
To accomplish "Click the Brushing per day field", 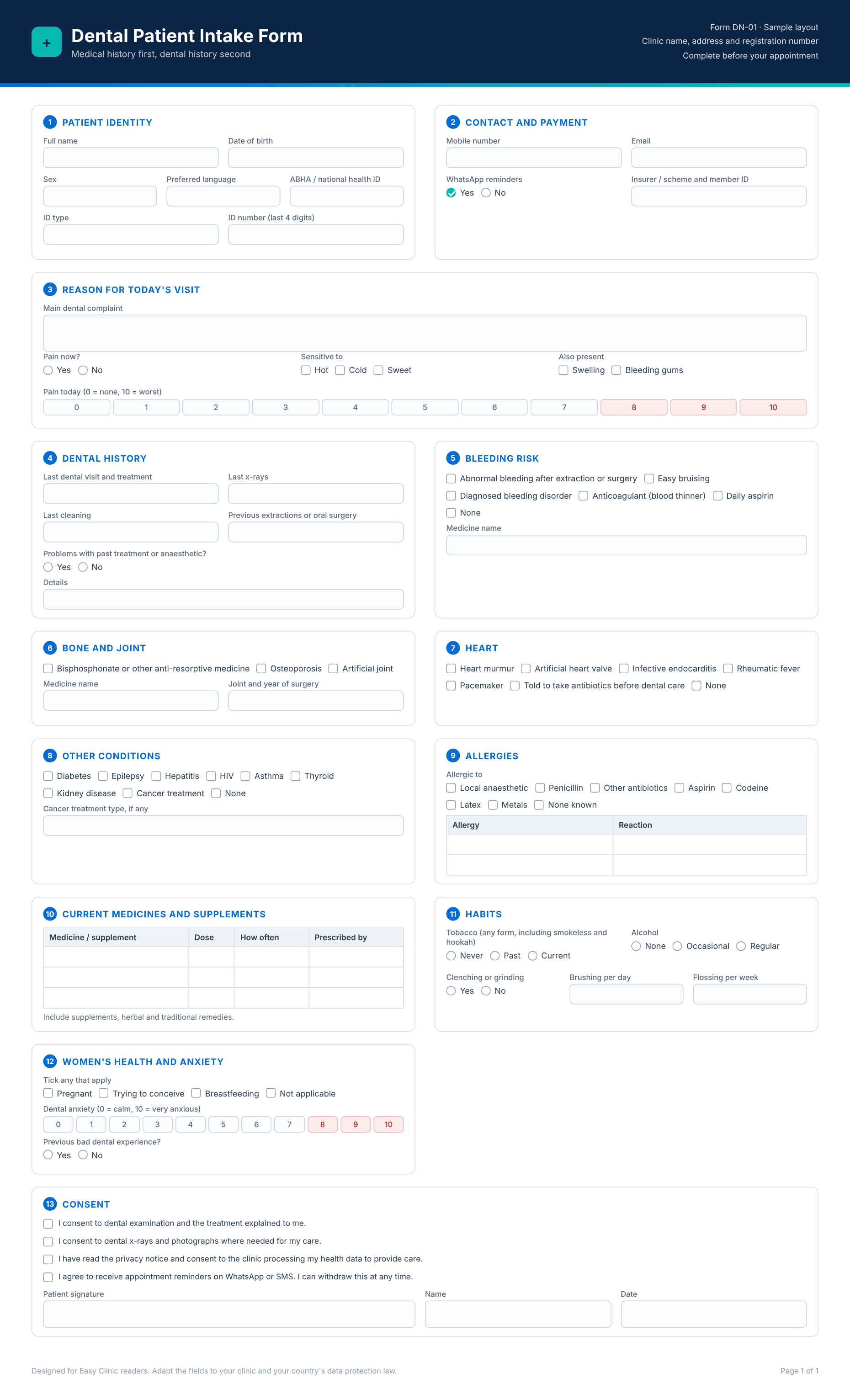I will [x=626, y=994].
